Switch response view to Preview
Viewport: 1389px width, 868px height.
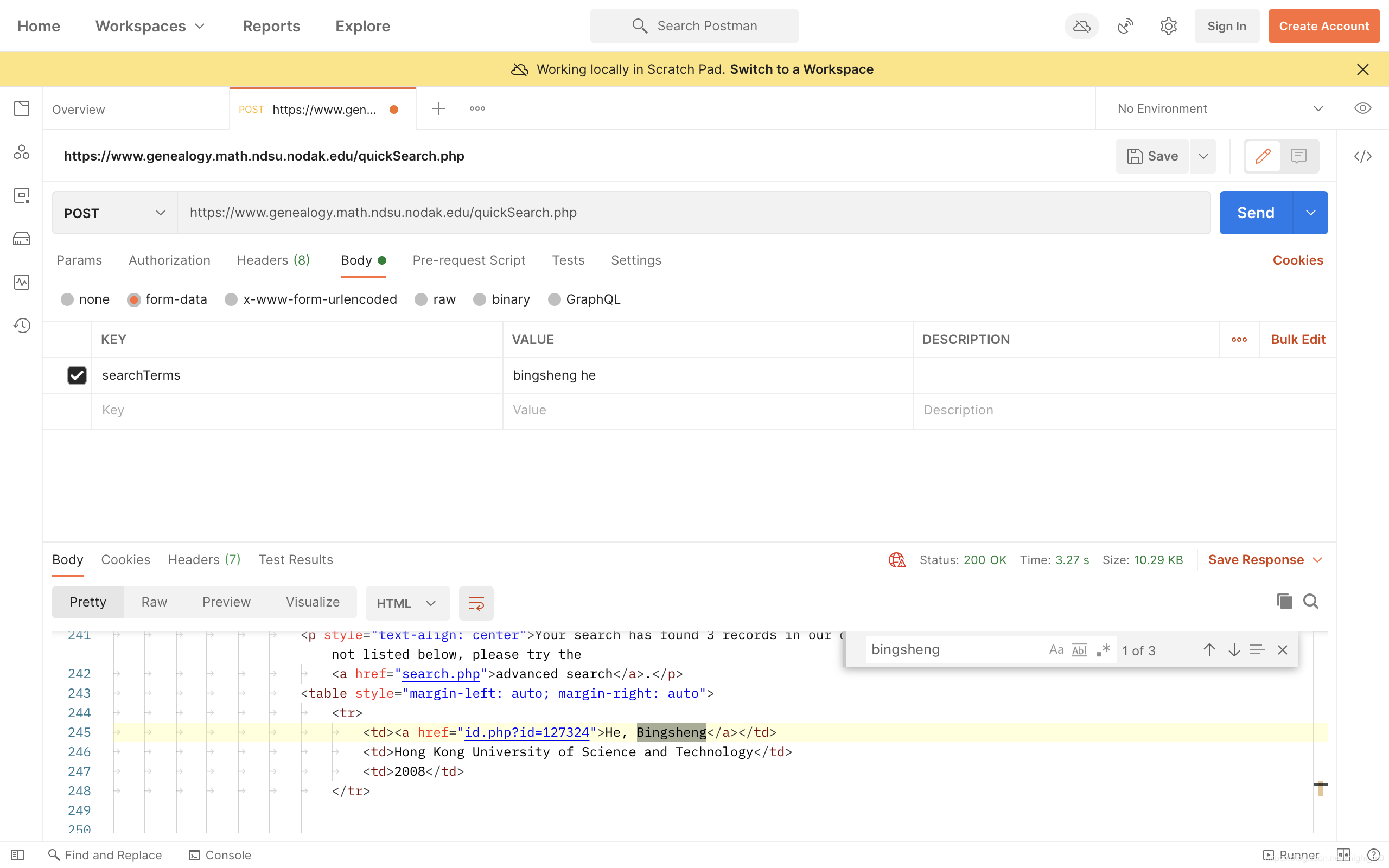pyautogui.click(x=227, y=602)
